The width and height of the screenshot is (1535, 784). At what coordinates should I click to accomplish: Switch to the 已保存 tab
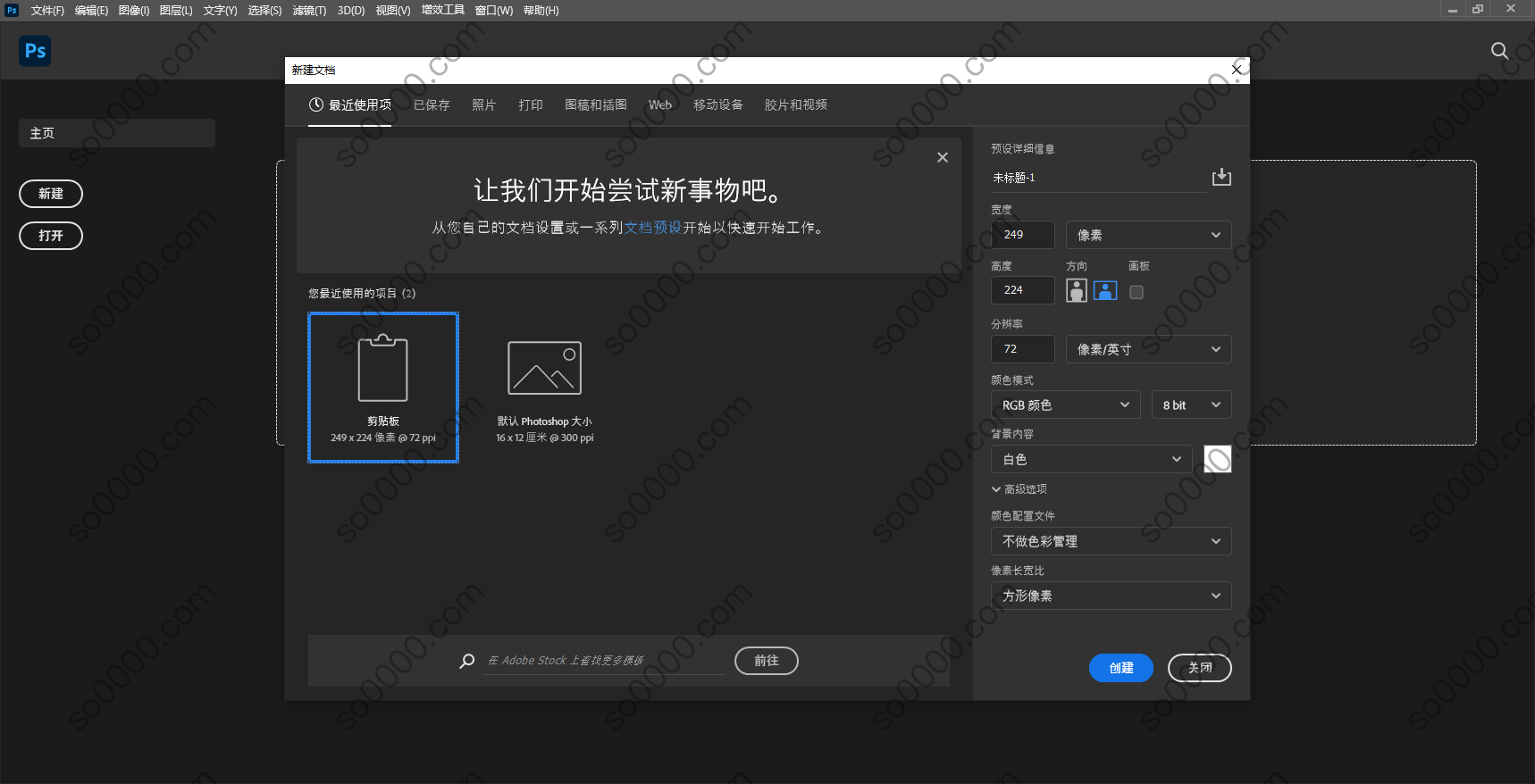click(x=432, y=104)
